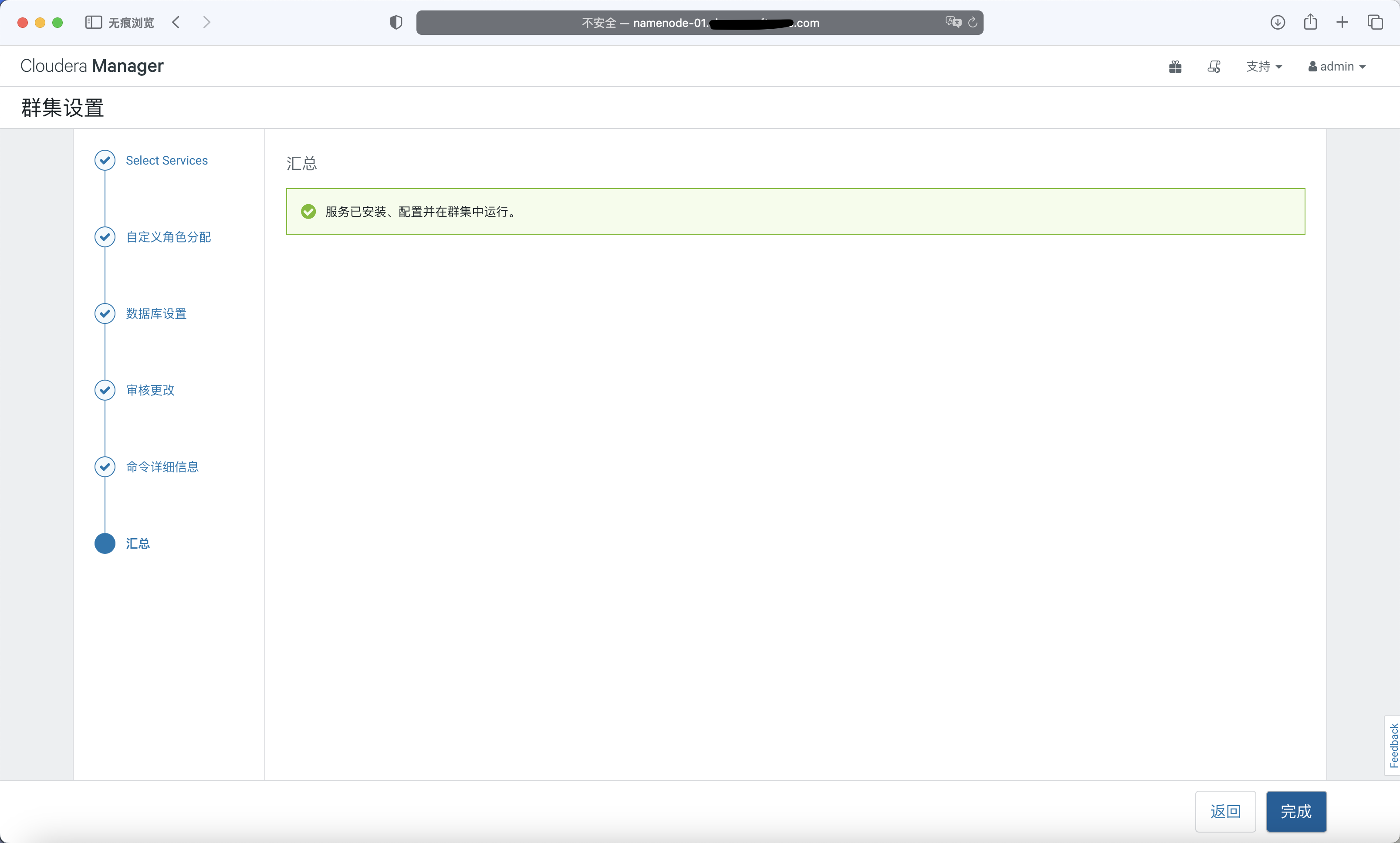Click the 完成 button to finish setup
The image size is (1400, 843).
coord(1296,811)
